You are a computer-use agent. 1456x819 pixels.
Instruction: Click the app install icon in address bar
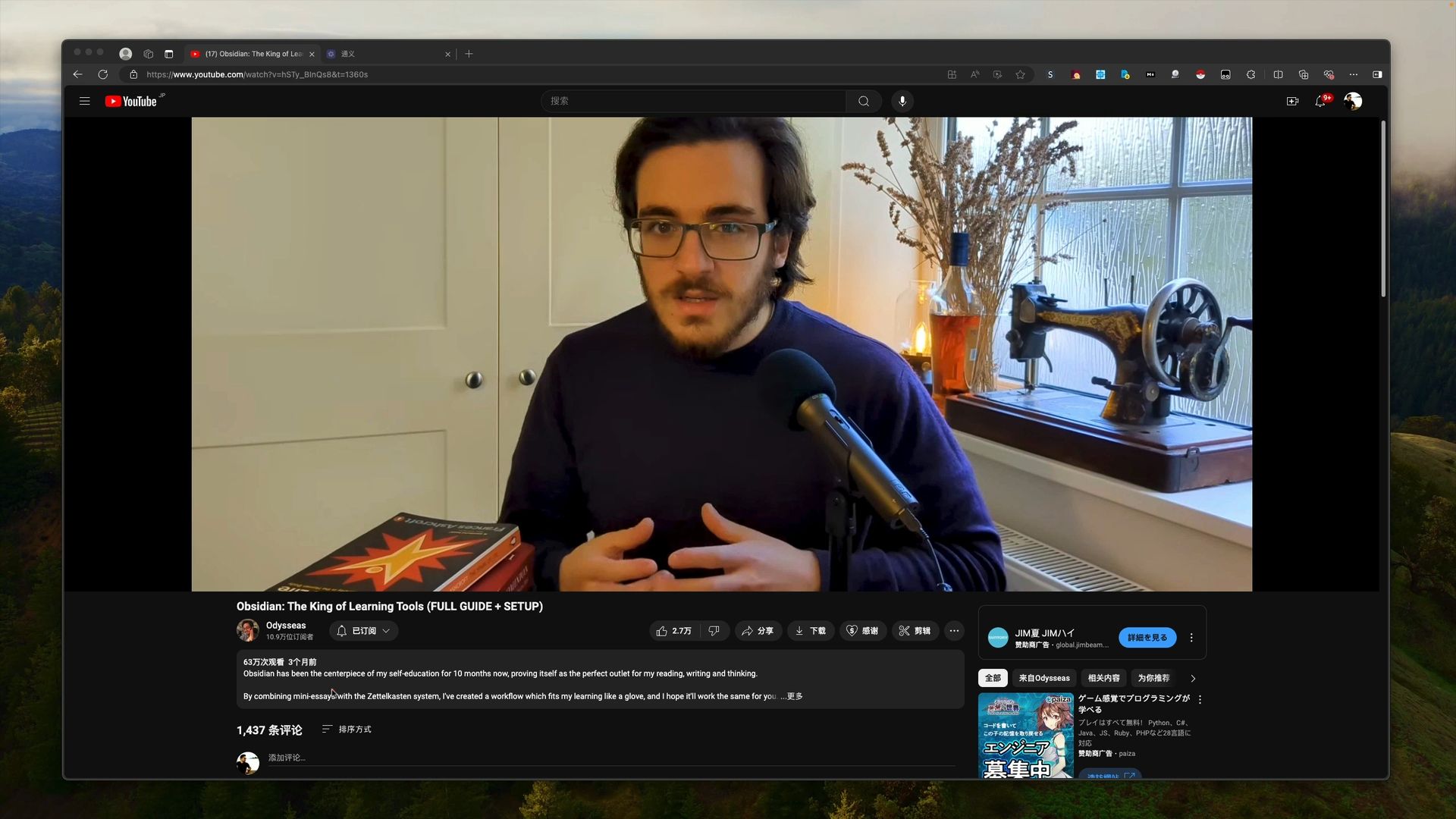(952, 74)
